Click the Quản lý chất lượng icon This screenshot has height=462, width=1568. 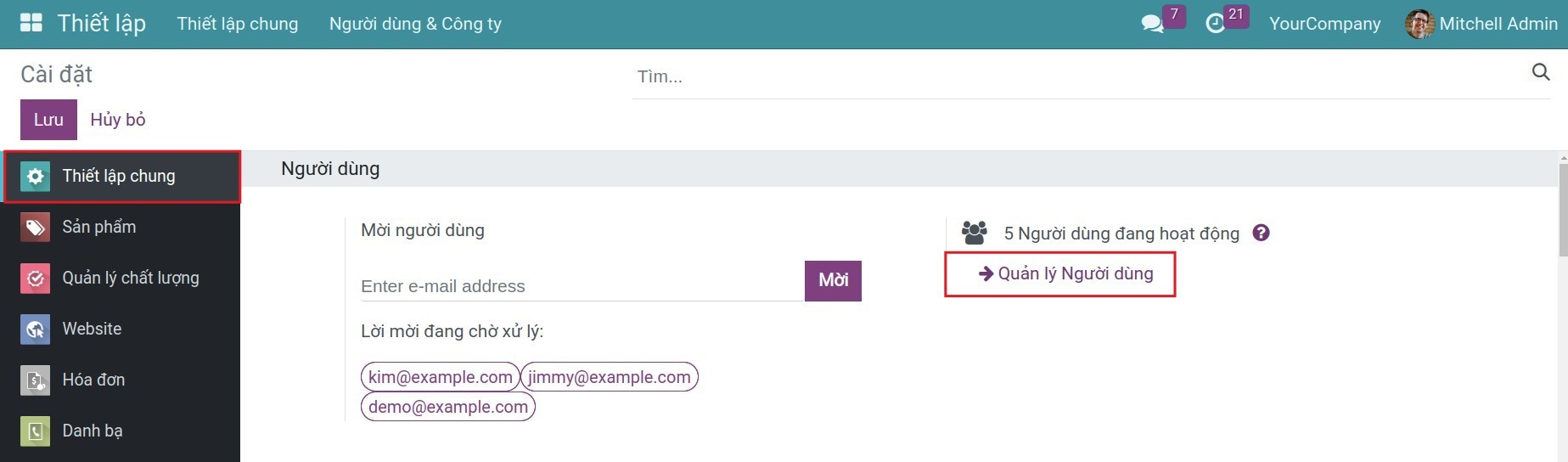click(35, 278)
